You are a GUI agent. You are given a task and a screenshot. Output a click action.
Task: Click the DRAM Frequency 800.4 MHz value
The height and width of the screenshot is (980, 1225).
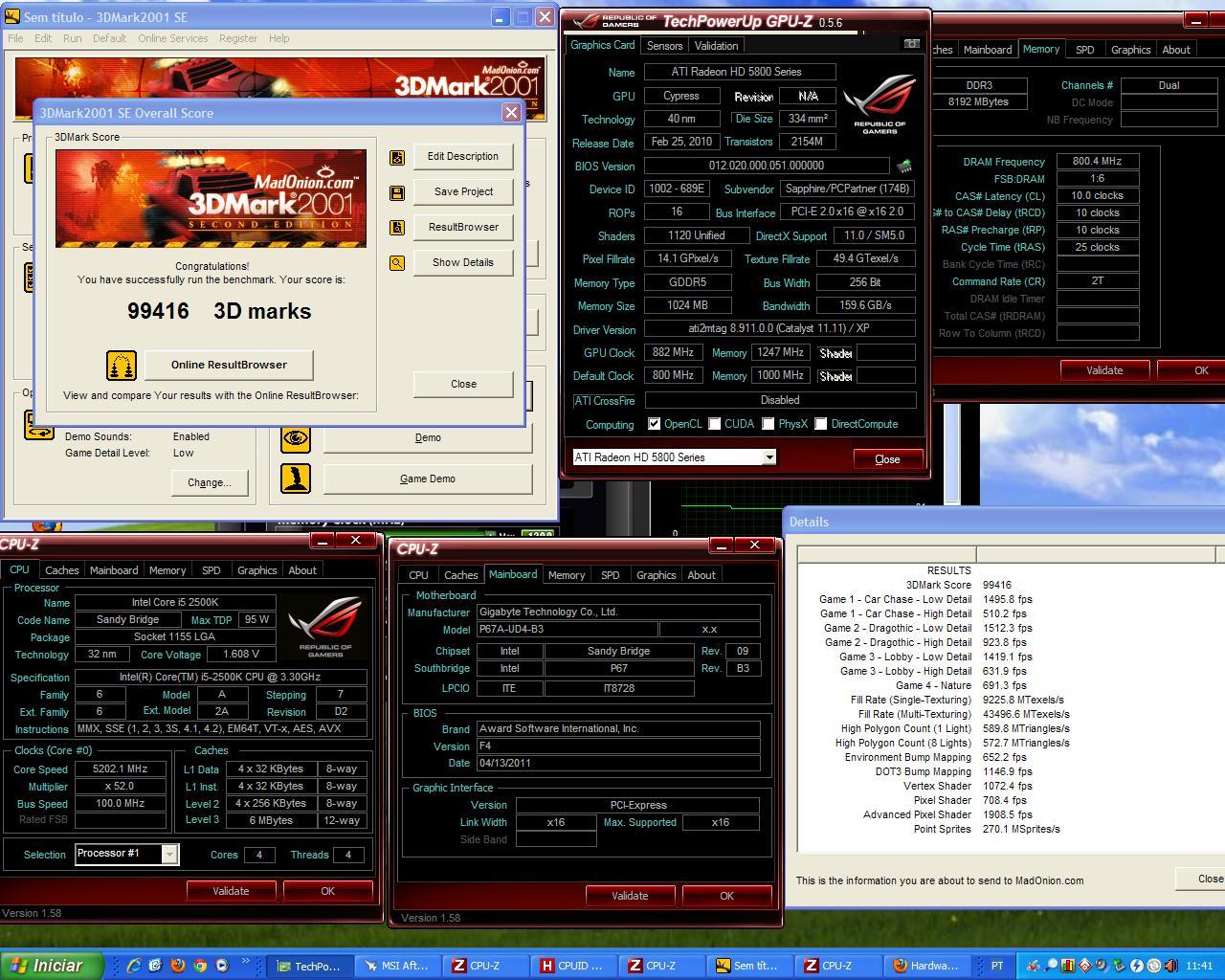point(1098,162)
